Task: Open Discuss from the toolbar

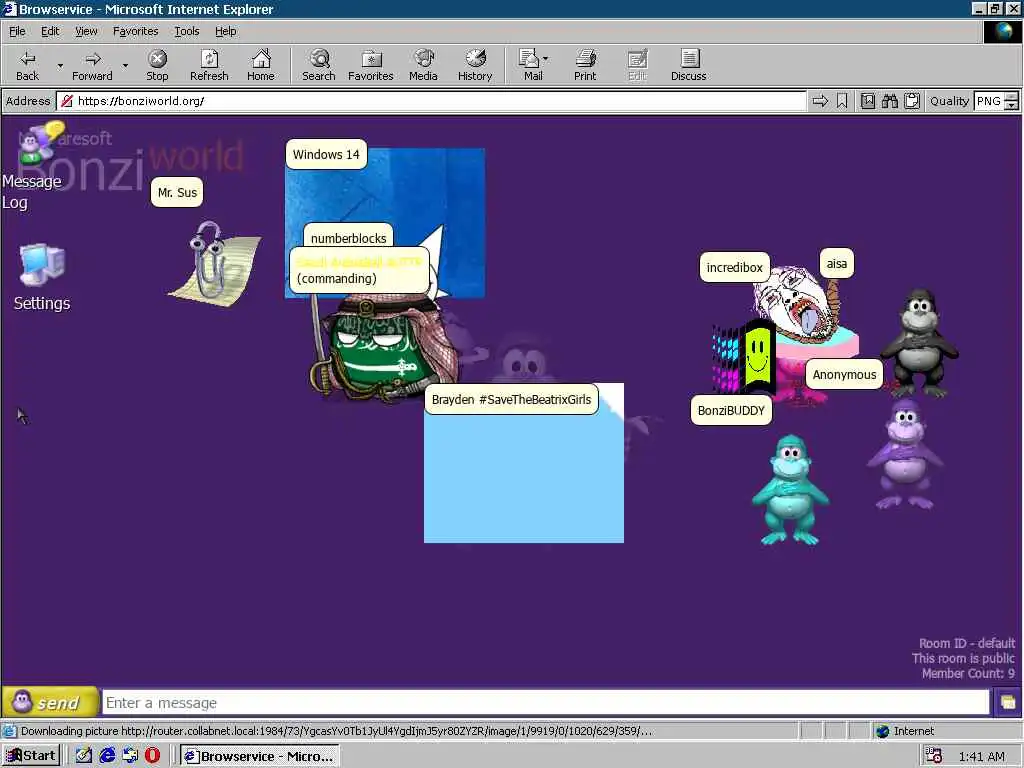Action: (688, 65)
